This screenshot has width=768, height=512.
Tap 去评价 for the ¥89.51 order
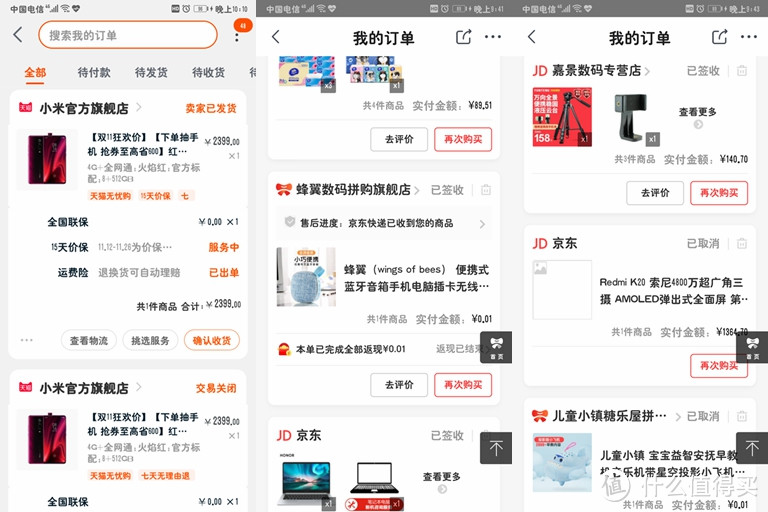click(399, 139)
